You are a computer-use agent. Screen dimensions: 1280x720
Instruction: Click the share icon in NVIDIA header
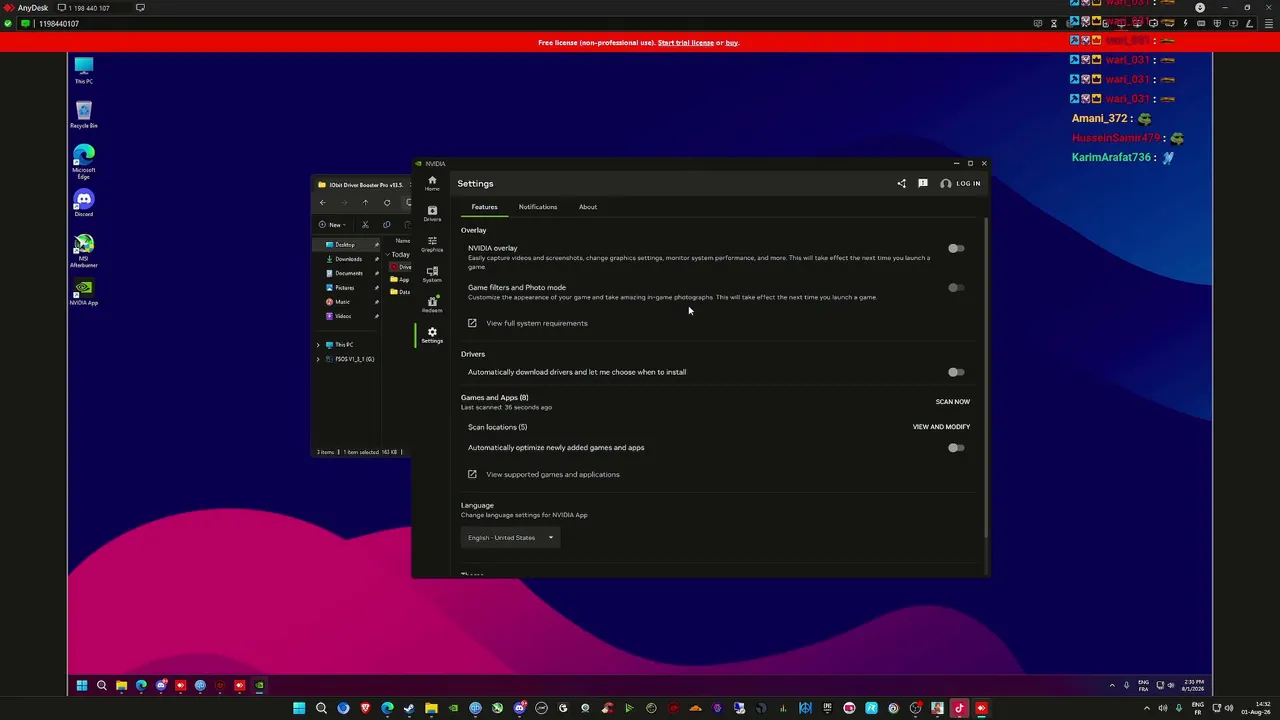click(x=901, y=184)
